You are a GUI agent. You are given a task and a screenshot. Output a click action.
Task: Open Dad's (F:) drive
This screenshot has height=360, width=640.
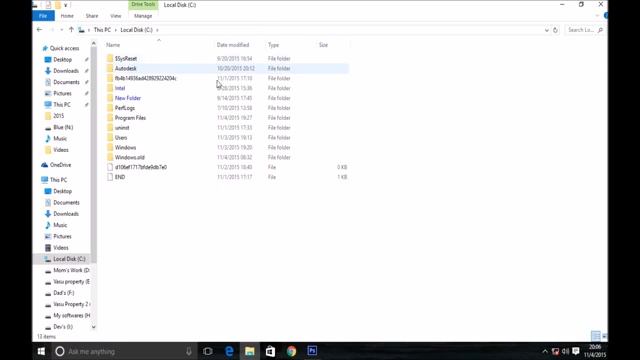[63, 293]
